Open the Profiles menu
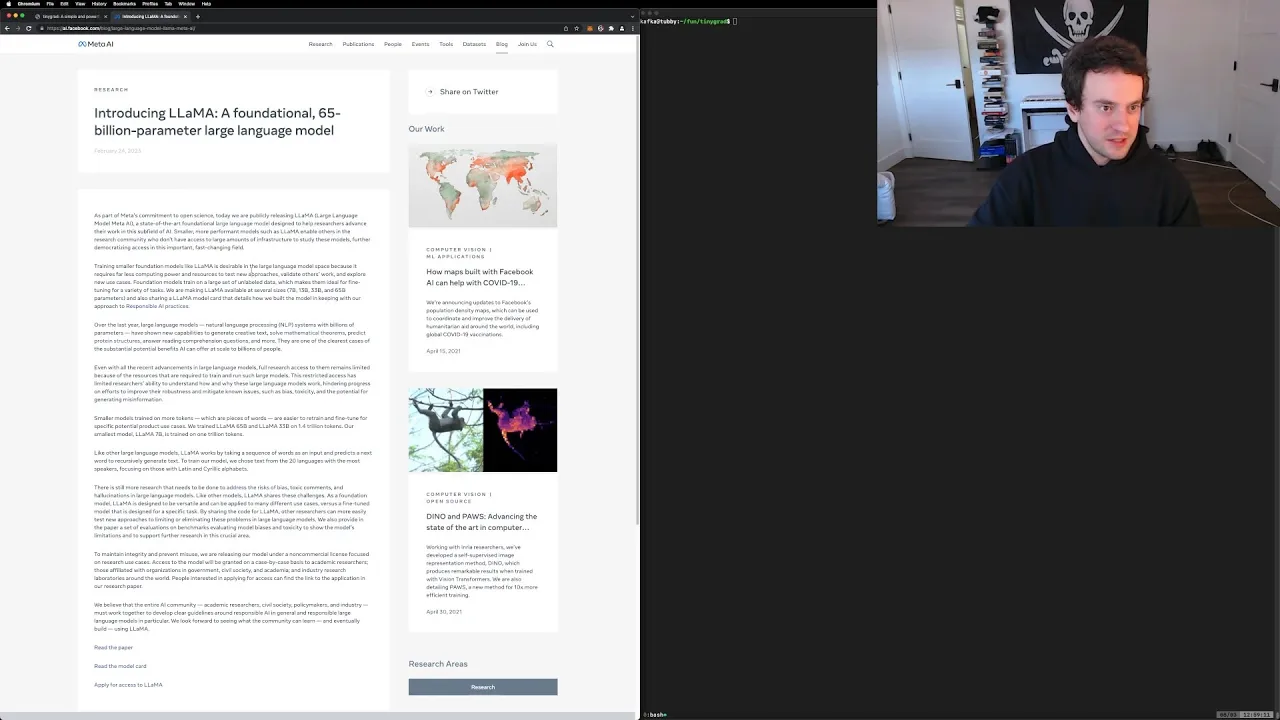 pyautogui.click(x=150, y=4)
